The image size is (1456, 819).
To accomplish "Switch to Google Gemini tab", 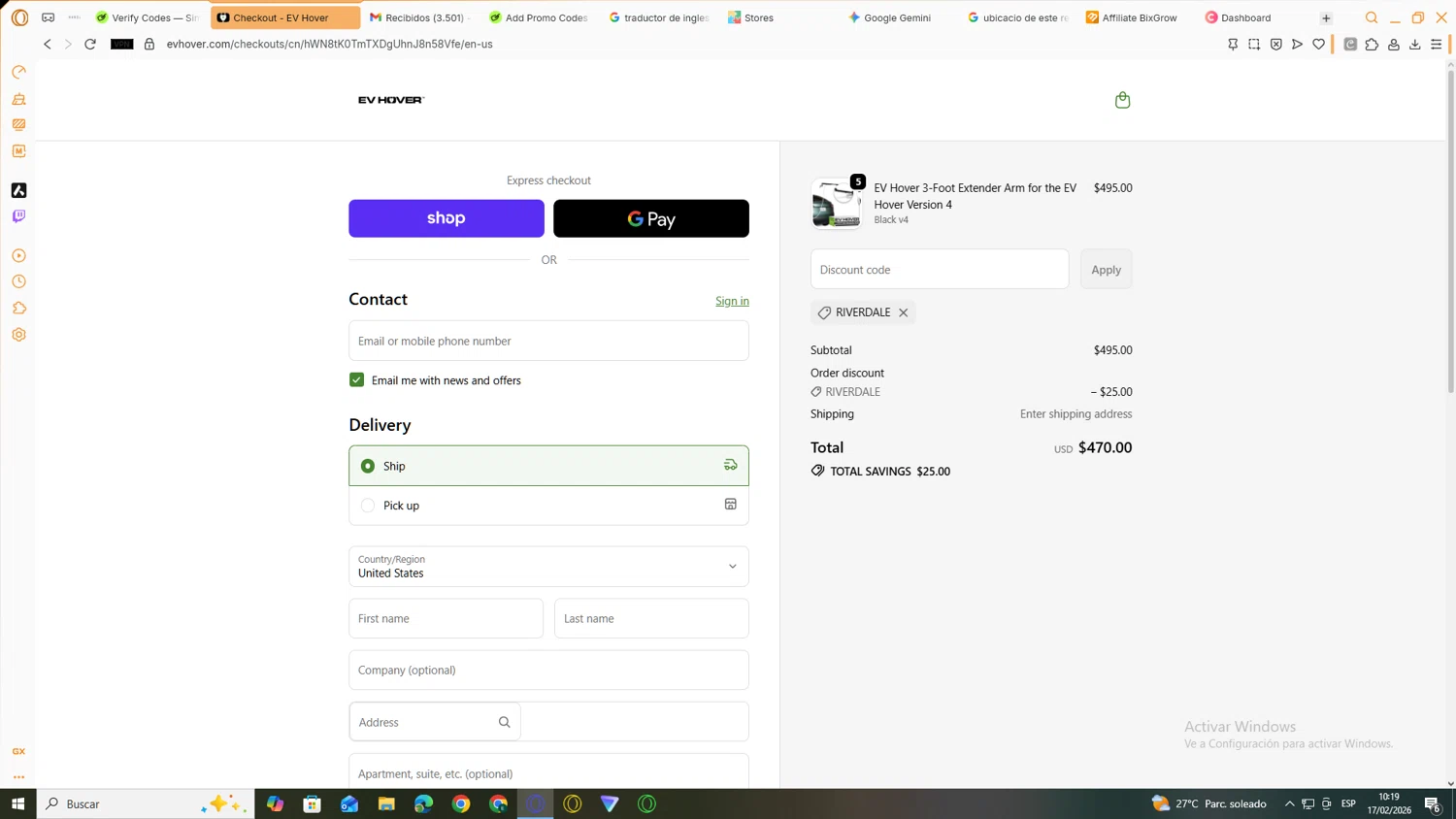I will pyautogui.click(x=898, y=17).
